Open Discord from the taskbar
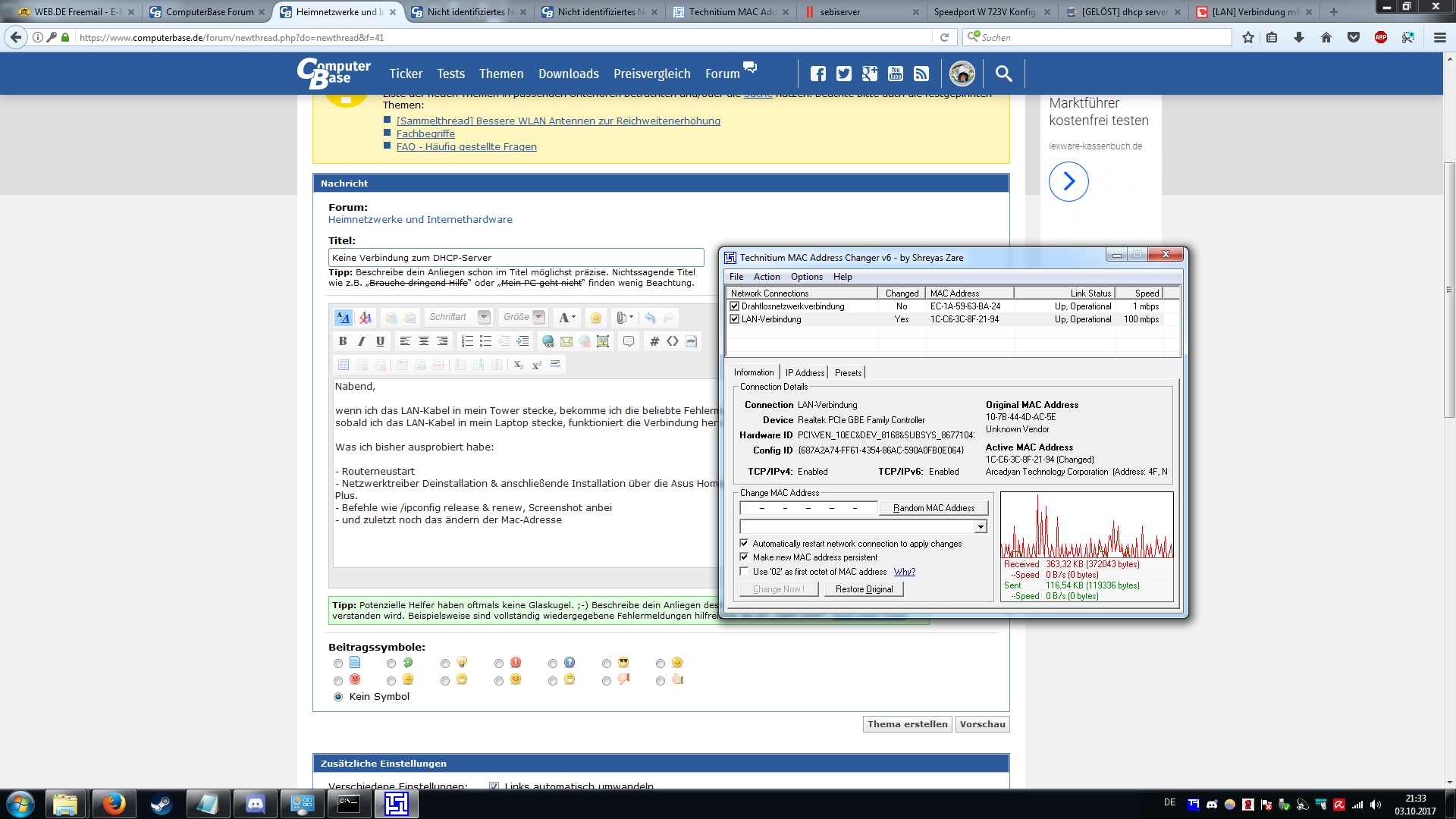This screenshot has height=819, width=1456. tap(256, 804)
